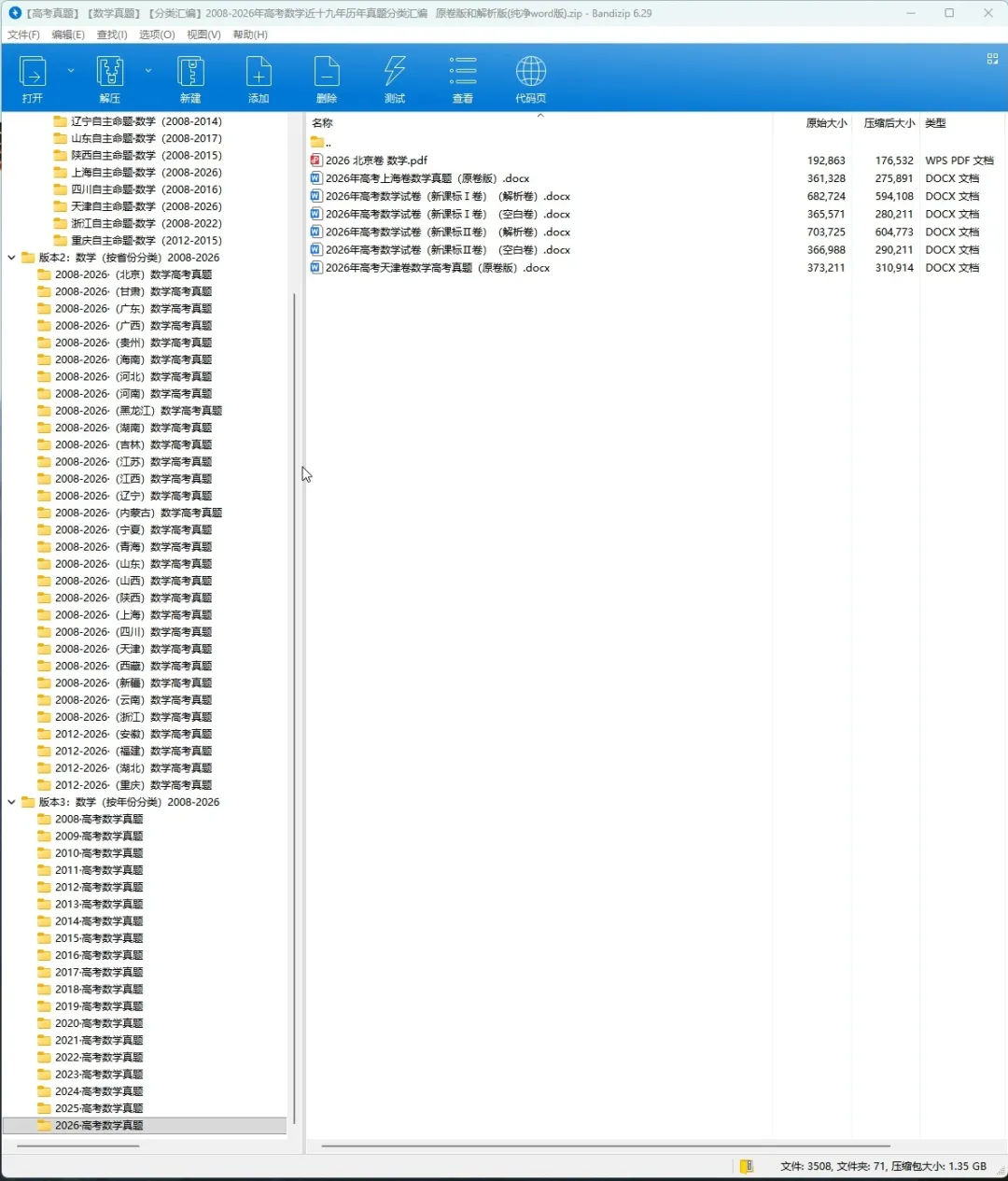
Task: Select 2008-2026·(内蒙古) 数学高考真题 folder
Action: pyautogui.click(x=138, y=513)
